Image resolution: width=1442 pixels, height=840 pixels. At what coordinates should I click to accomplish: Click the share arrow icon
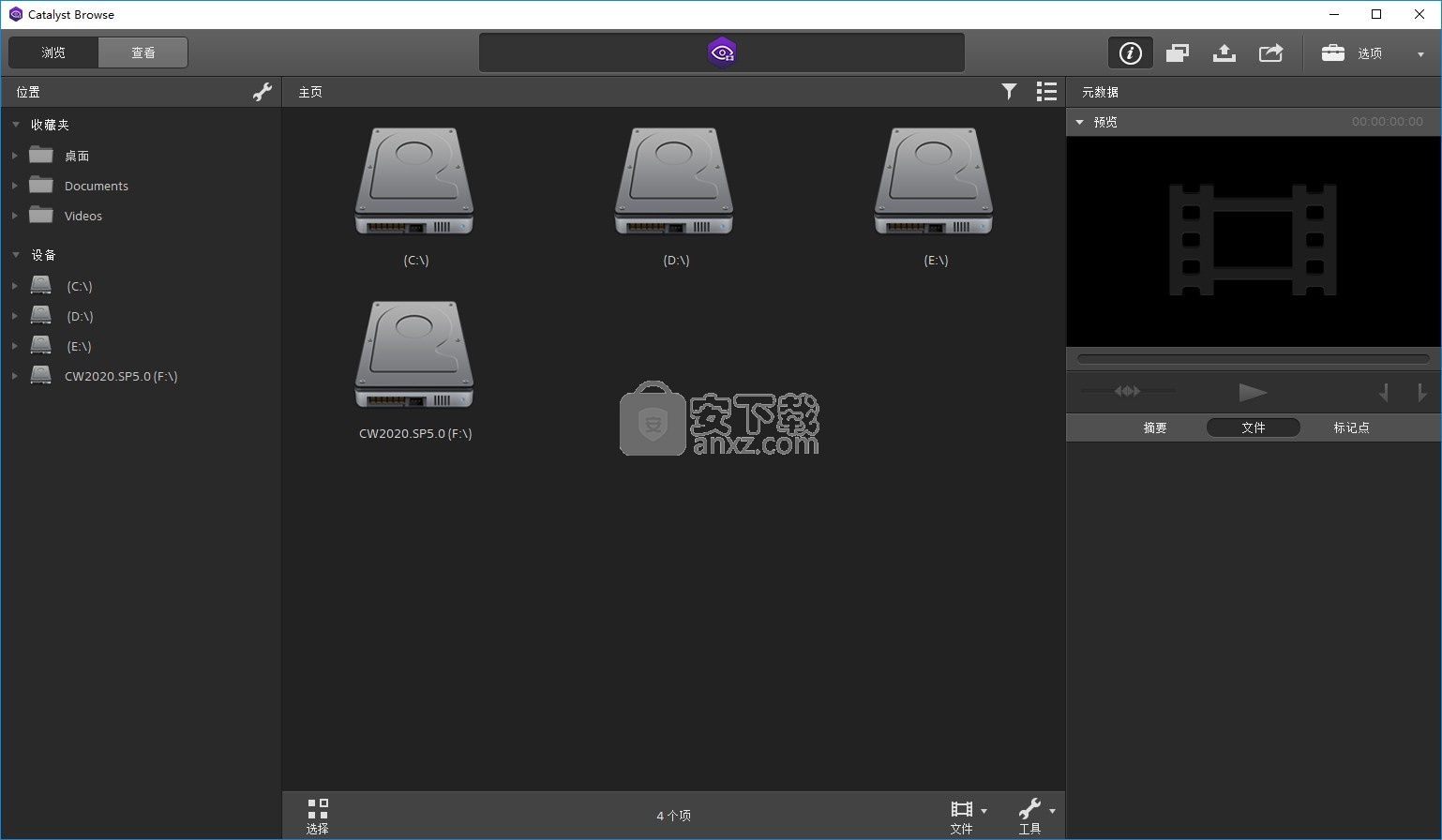(1270, 53)
